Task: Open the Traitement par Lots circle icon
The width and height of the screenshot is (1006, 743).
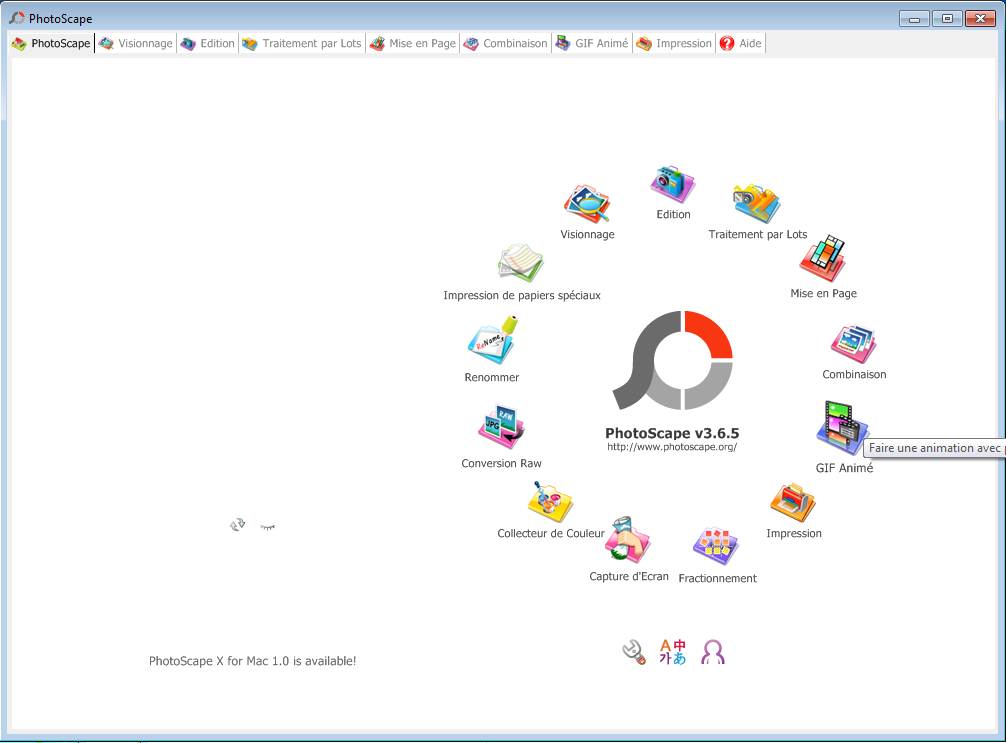Action: [756, 203]
